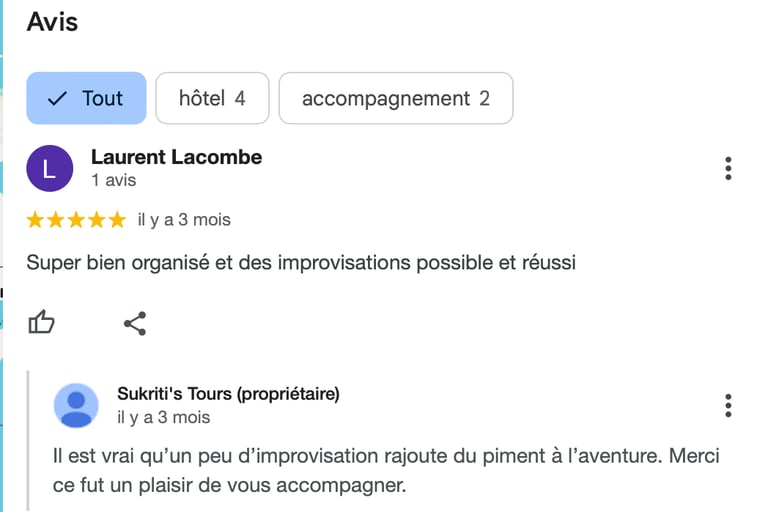Viewport: 768px width, 512px height.
Task: Open three-dot menu on Sukriti's Tours reply
Action: (728, 405)
